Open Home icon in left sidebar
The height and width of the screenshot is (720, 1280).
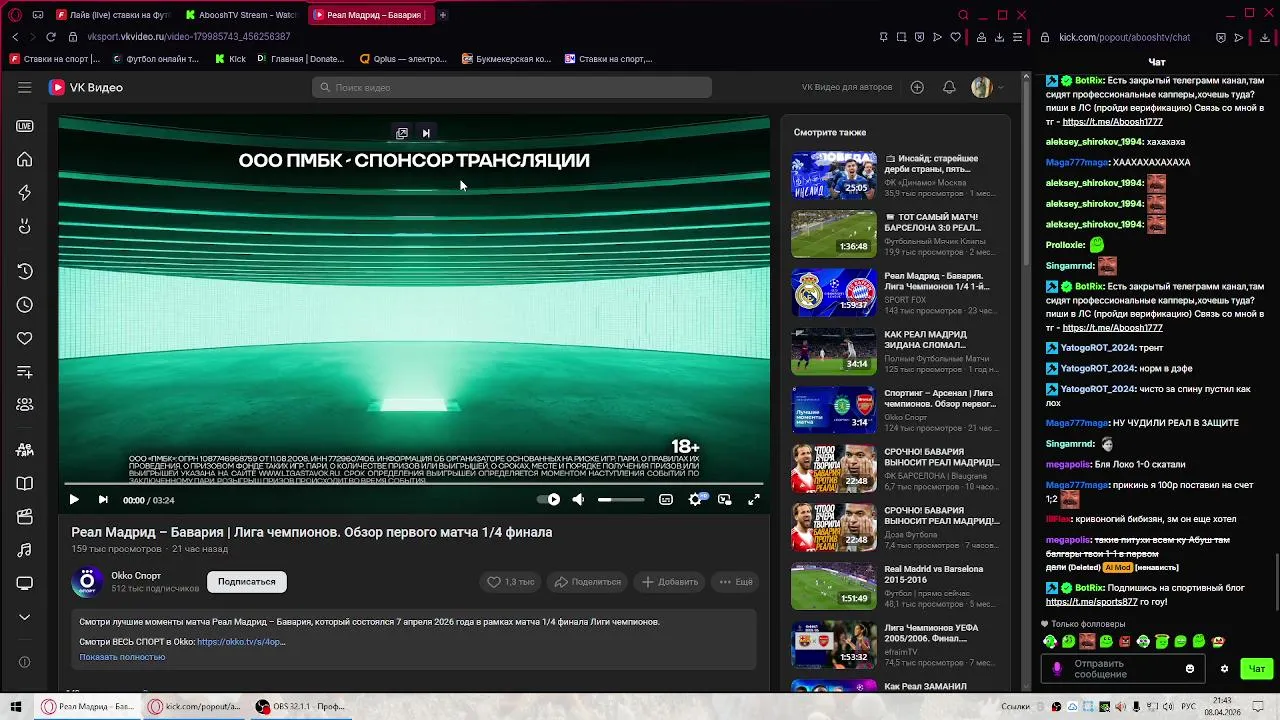(25, 160)
